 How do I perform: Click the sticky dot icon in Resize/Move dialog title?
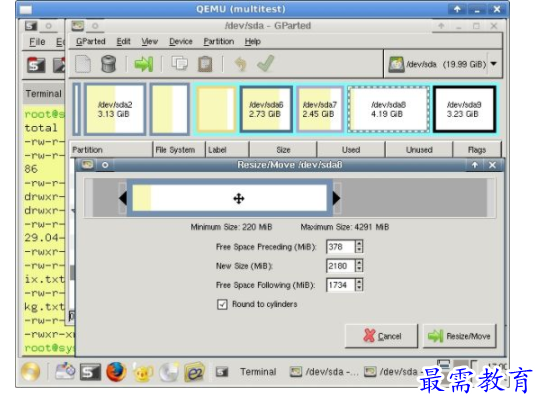[105, 165]
